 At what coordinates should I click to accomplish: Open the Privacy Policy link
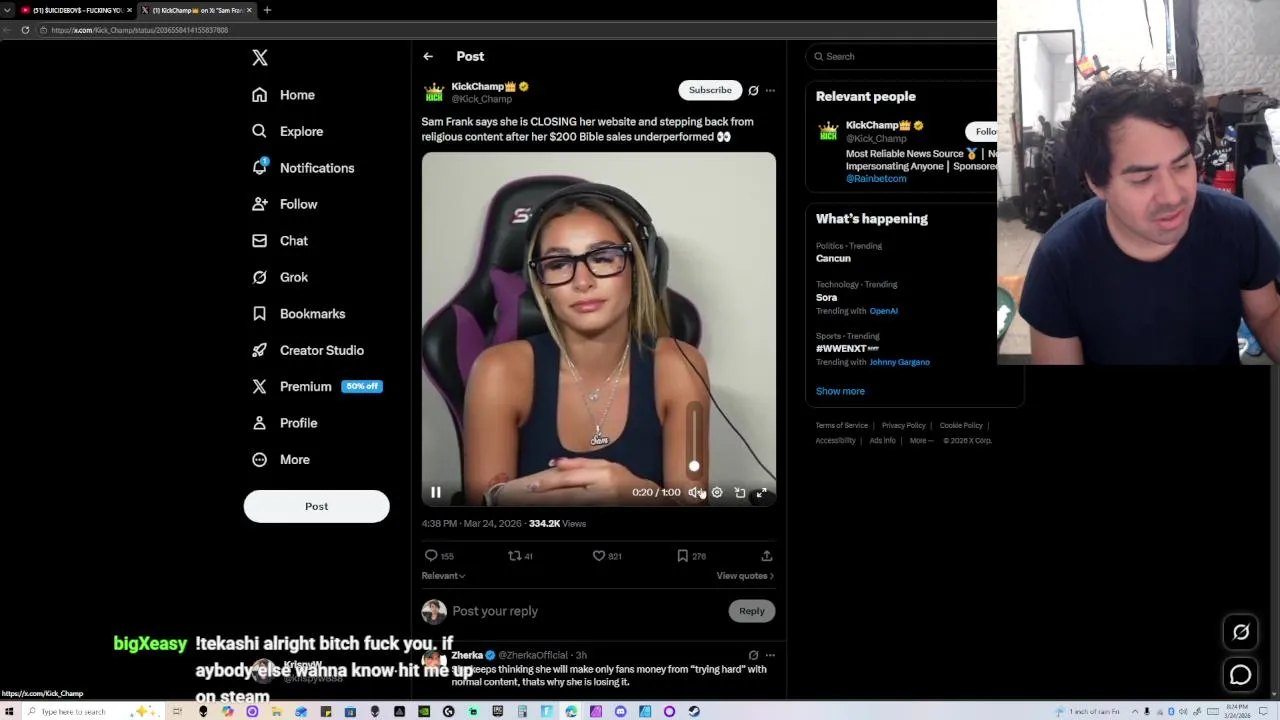point(903,426)
